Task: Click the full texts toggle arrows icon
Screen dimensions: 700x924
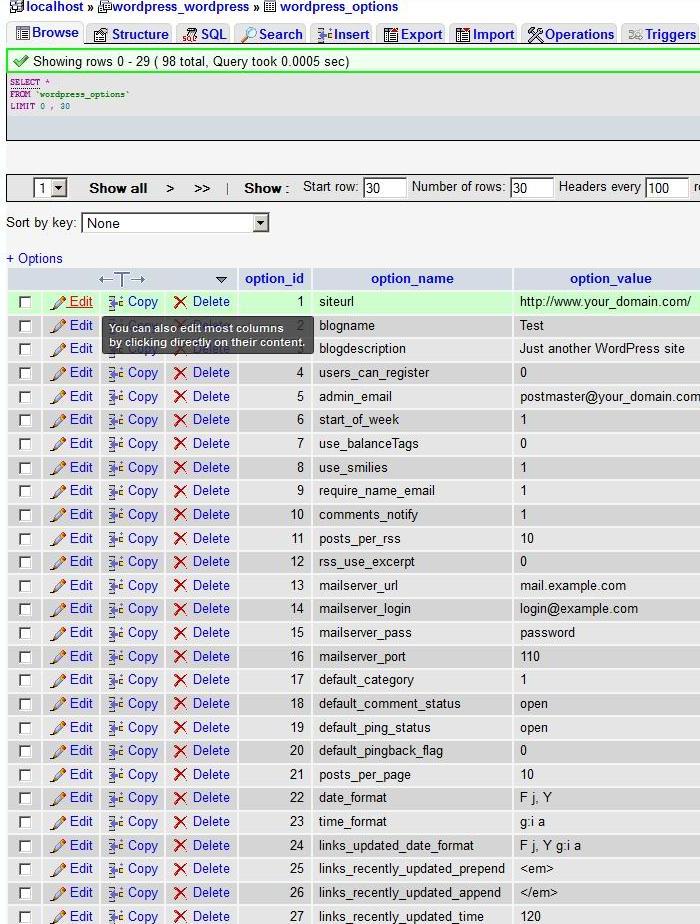Action: click(x=122, y=279)
